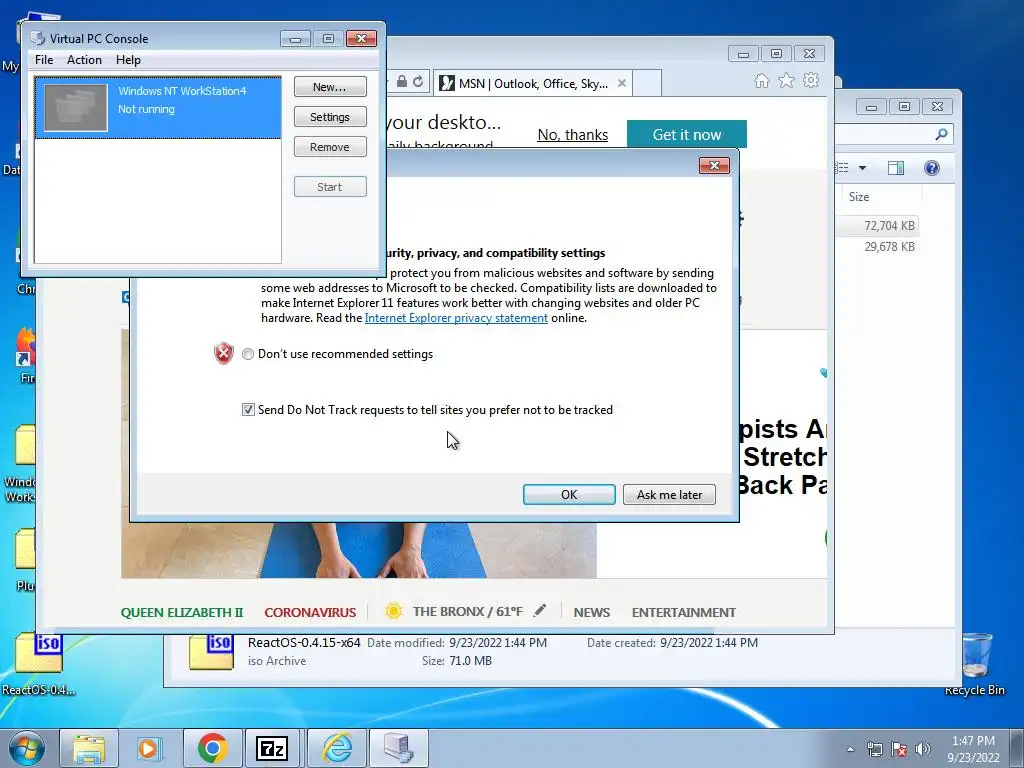Click ReactOS iso icon in Explorer details pane
The image size is (1024, 768).
[211, 651]
